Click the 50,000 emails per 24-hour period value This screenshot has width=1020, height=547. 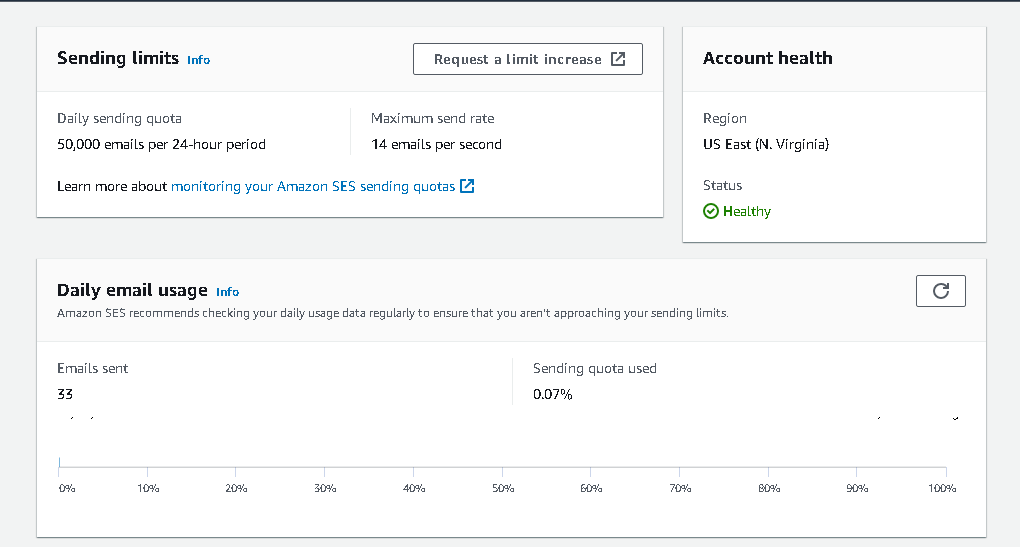click(x=161, y=144)
